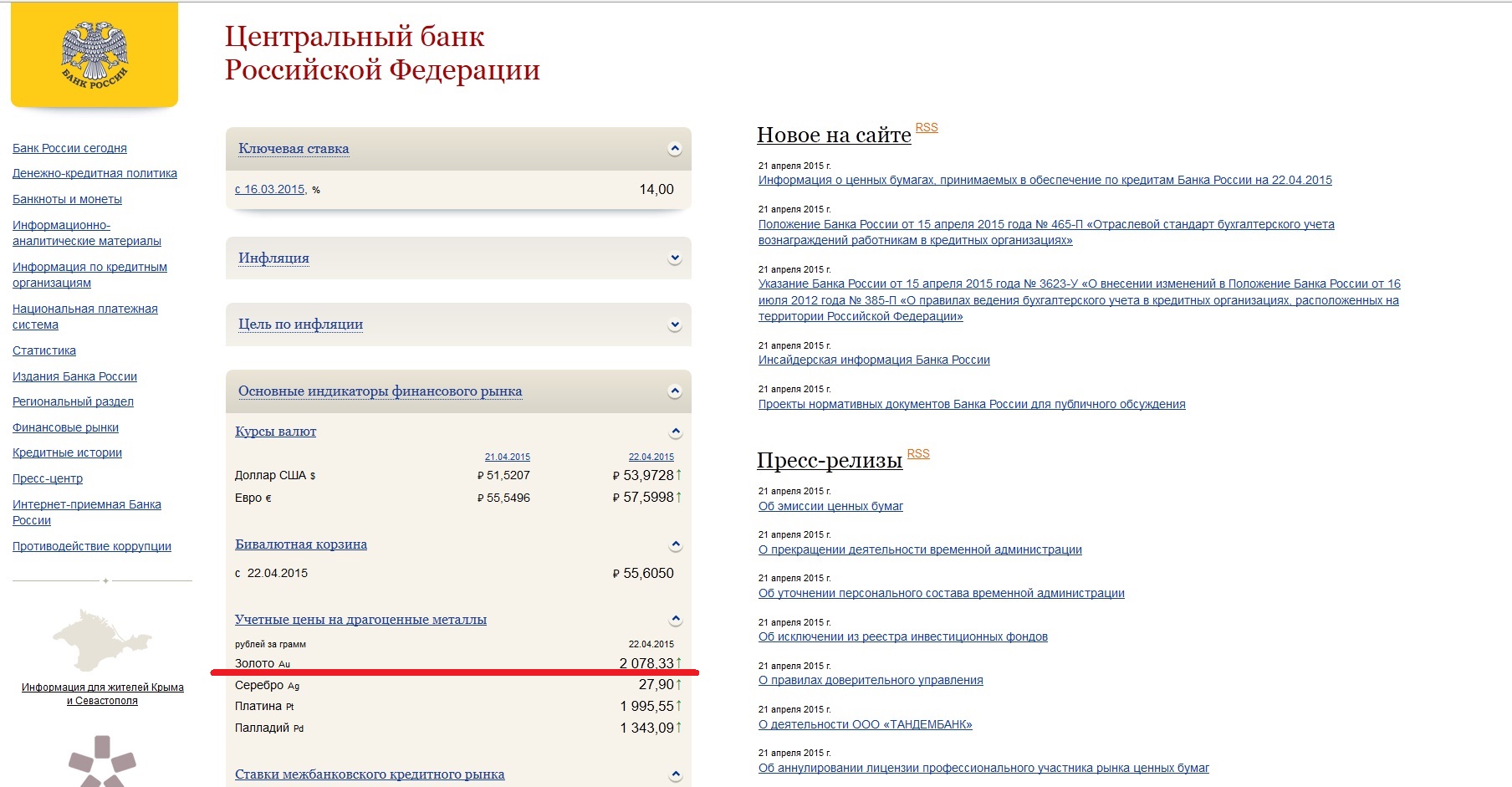The height and width of the screenshot is (787, 1512).
Task: Open Банк России сегодня menu item
Action: point(69,148)
